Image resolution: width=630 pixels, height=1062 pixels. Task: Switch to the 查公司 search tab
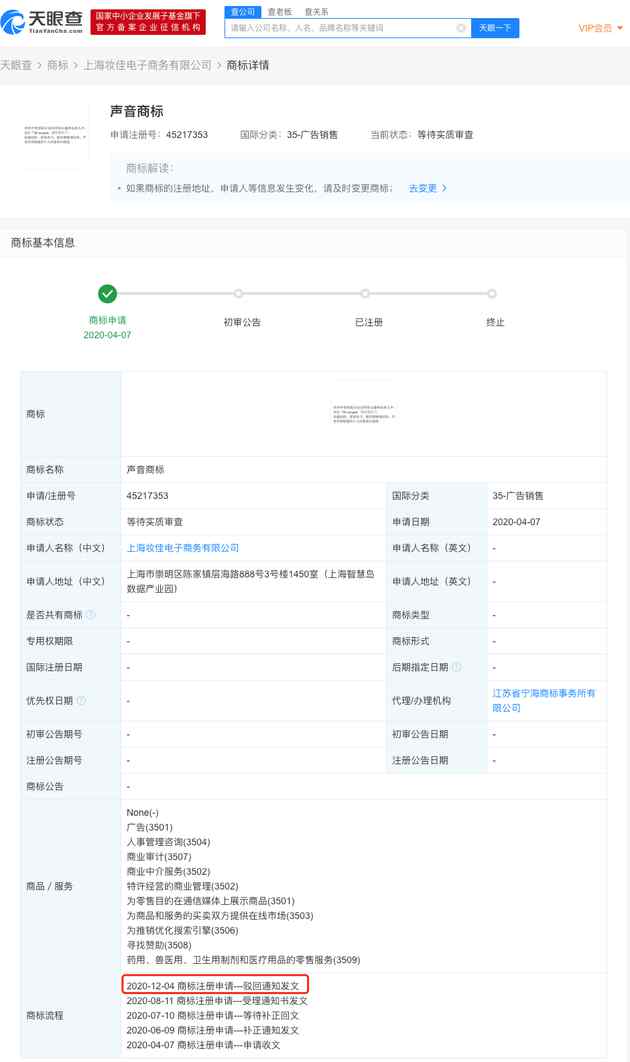click(x=241, y=12)
